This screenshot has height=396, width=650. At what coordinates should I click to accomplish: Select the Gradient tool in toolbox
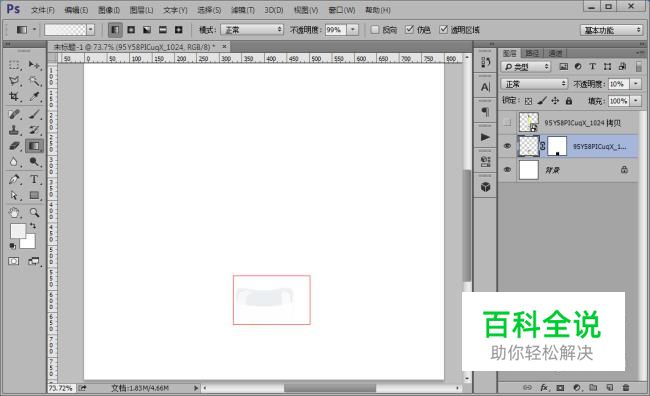tap(34, 146)
